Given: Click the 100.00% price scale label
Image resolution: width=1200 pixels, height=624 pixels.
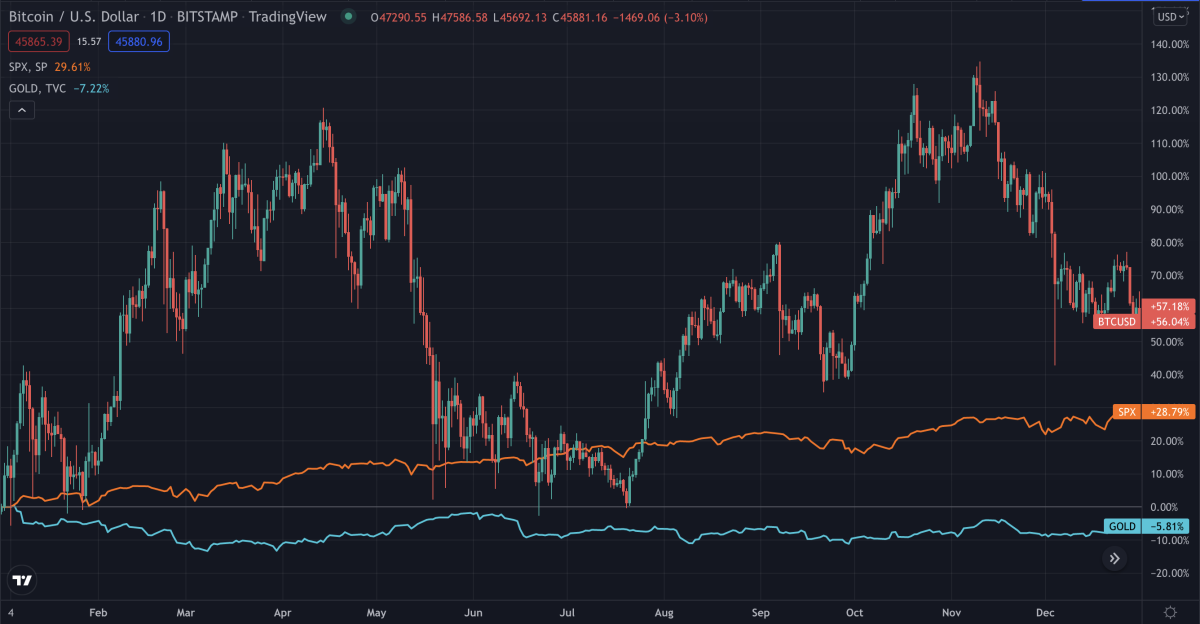Looking at the screenshot, I should [x=1169, y=176].
